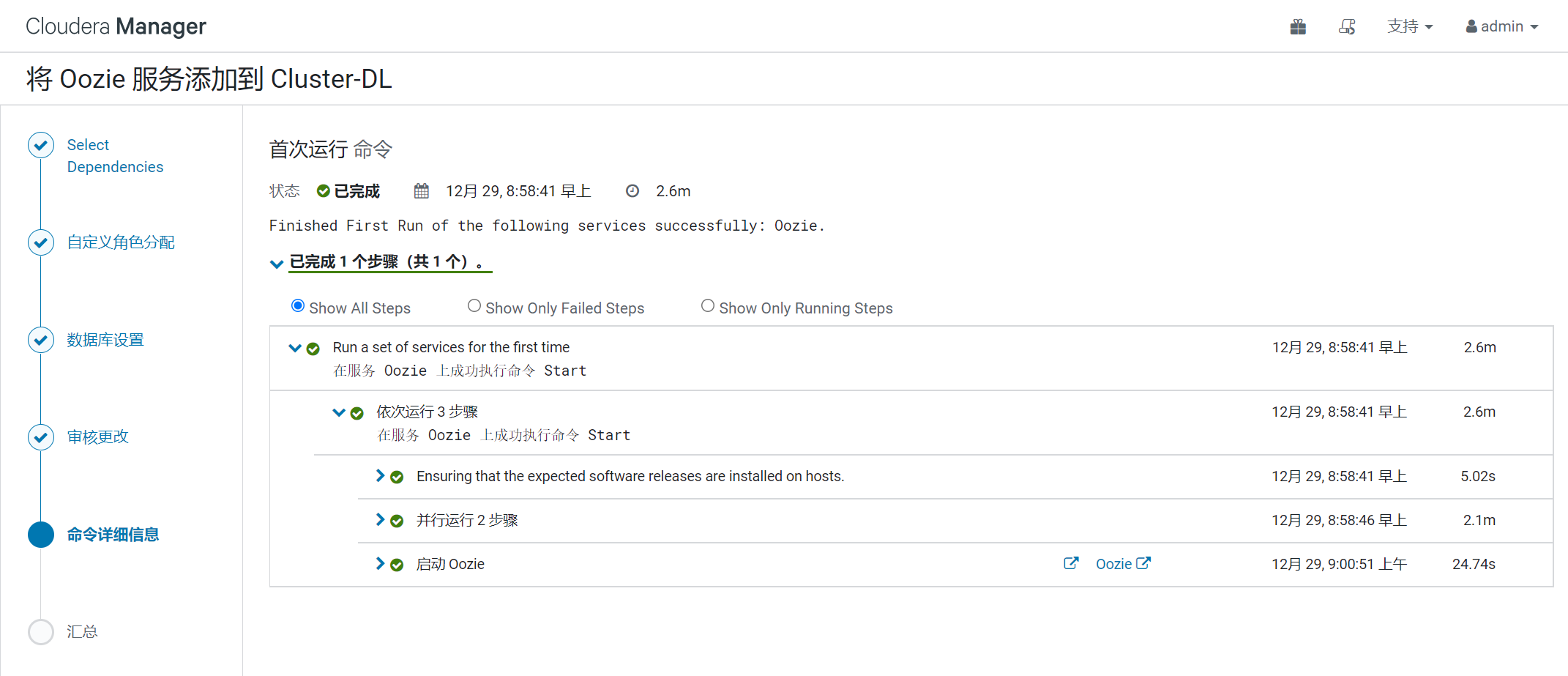Click the 命令详细信息 filled step circle
This screenshot has width=1568, height=676.
point(41,535)
